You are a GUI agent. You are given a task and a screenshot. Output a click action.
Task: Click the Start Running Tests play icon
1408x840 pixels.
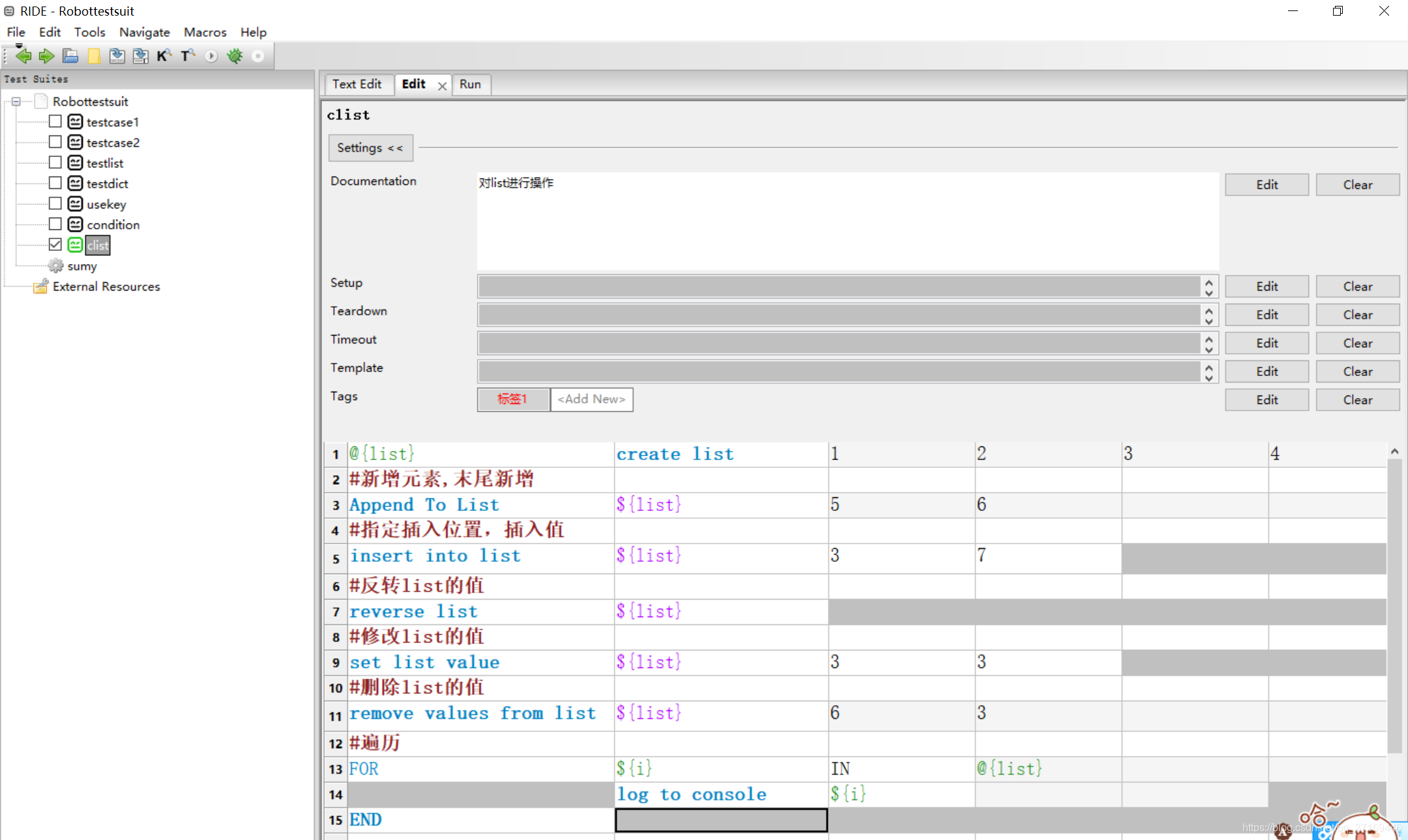tap(211, 56)
